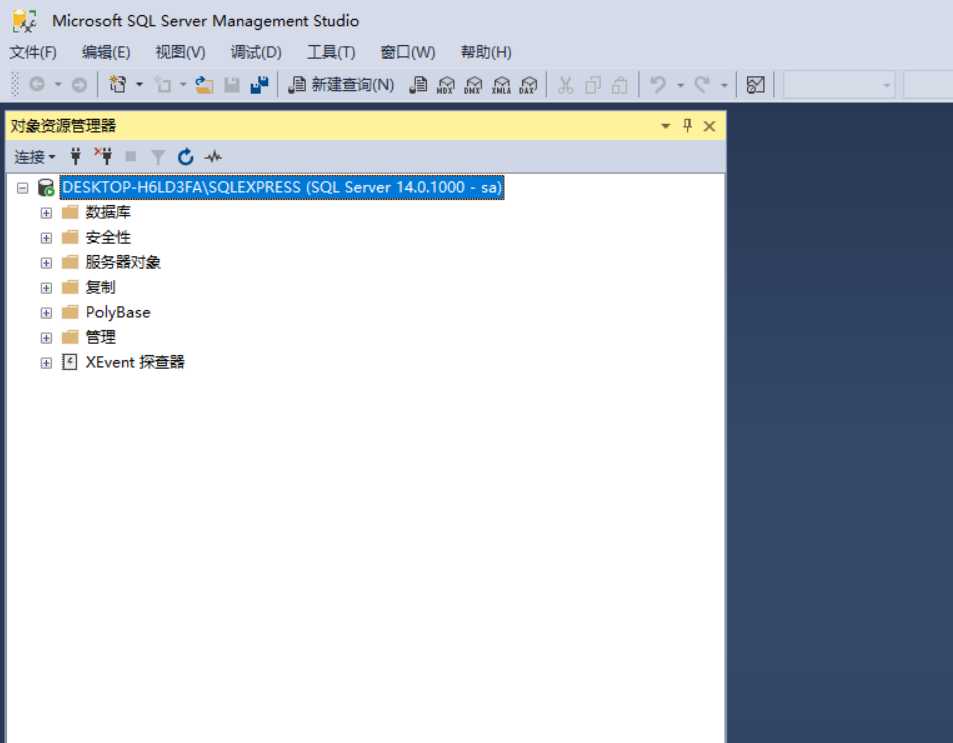Select the 安全性 tree label
Viewport: 953px width, 743px height.
(x=108, y=237)
